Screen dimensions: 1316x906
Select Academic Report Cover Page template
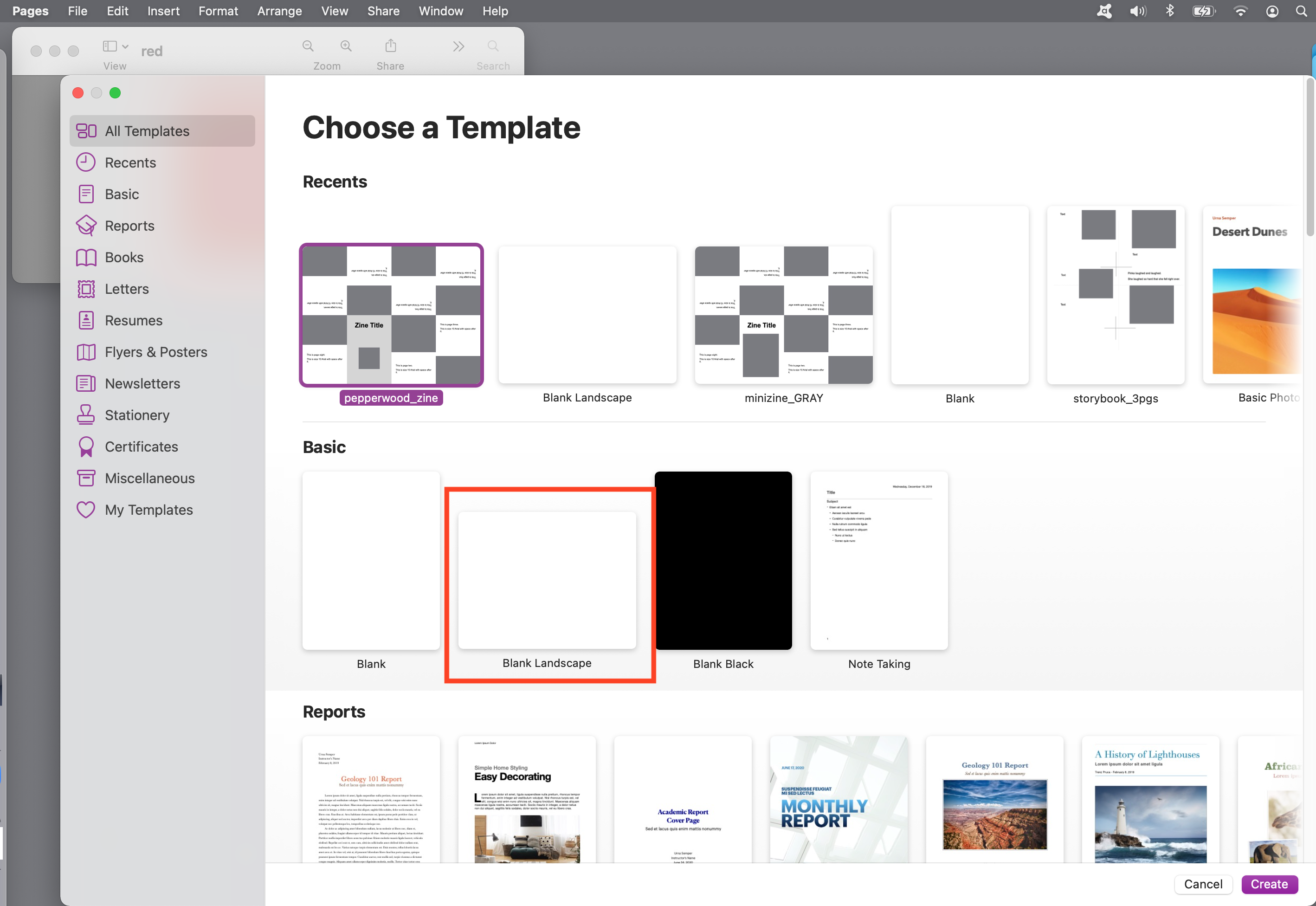683,799
